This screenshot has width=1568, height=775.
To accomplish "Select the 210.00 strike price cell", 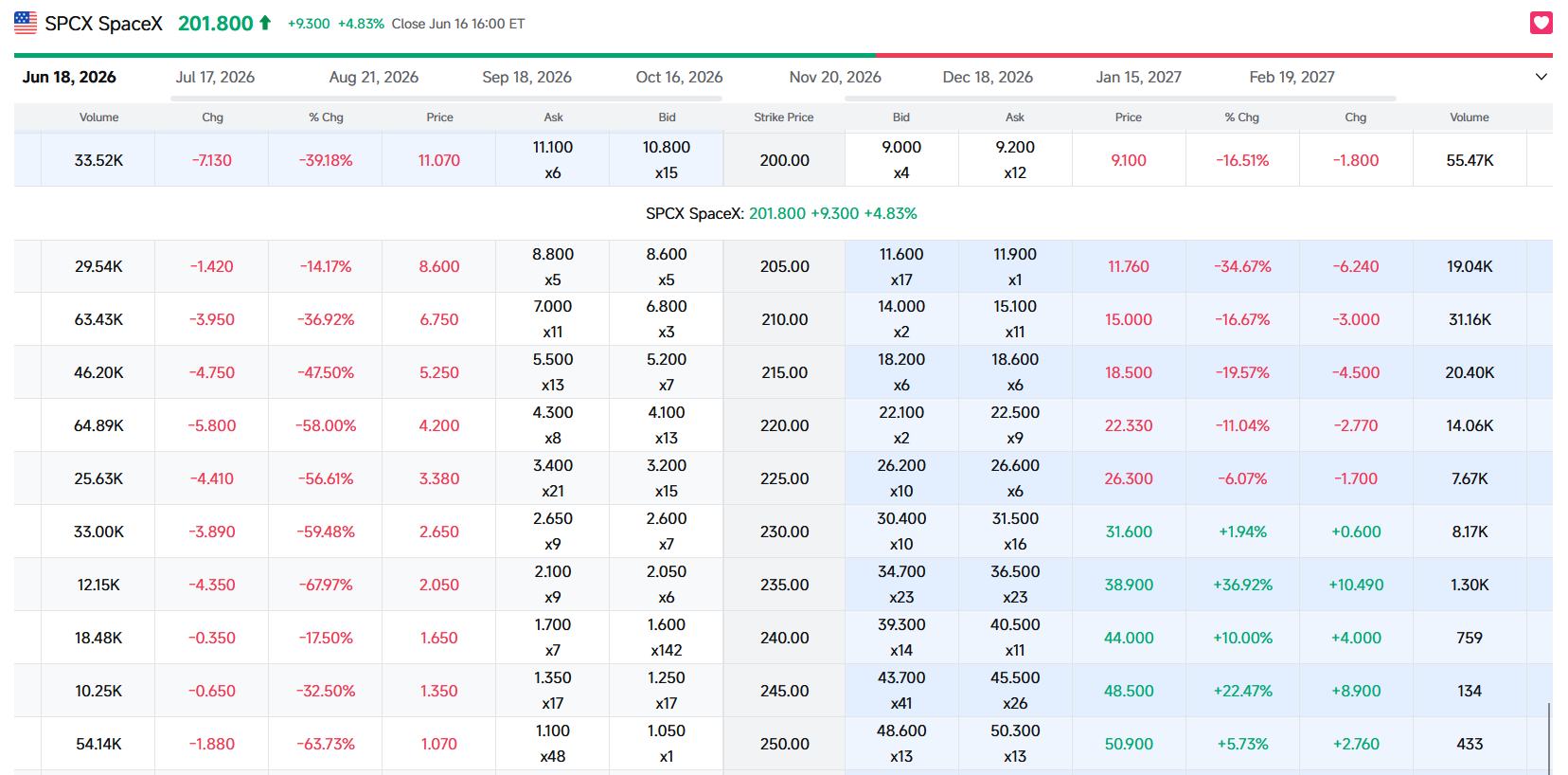I will point(785,319).
